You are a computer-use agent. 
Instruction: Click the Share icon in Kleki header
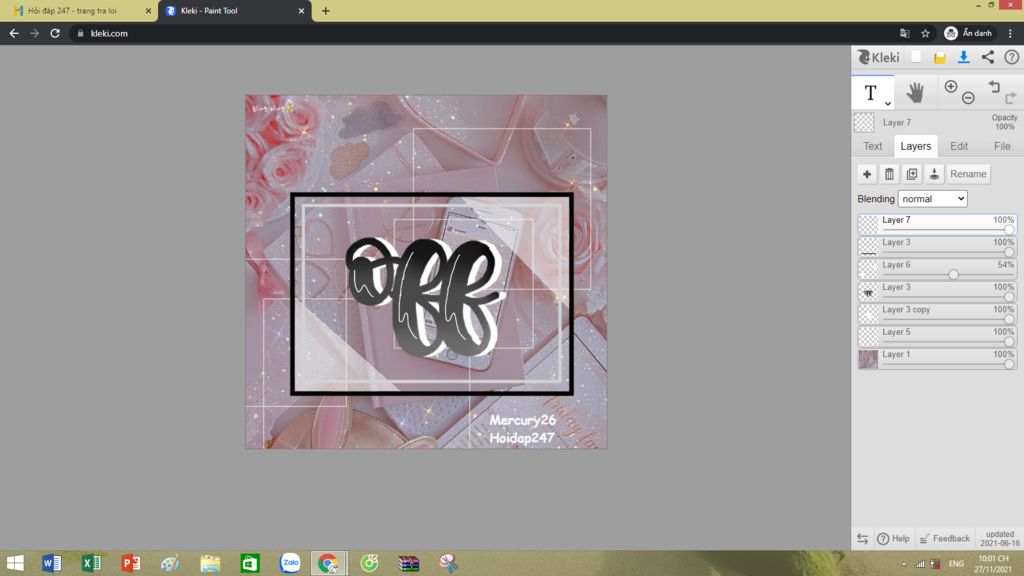tap(989, 57)
